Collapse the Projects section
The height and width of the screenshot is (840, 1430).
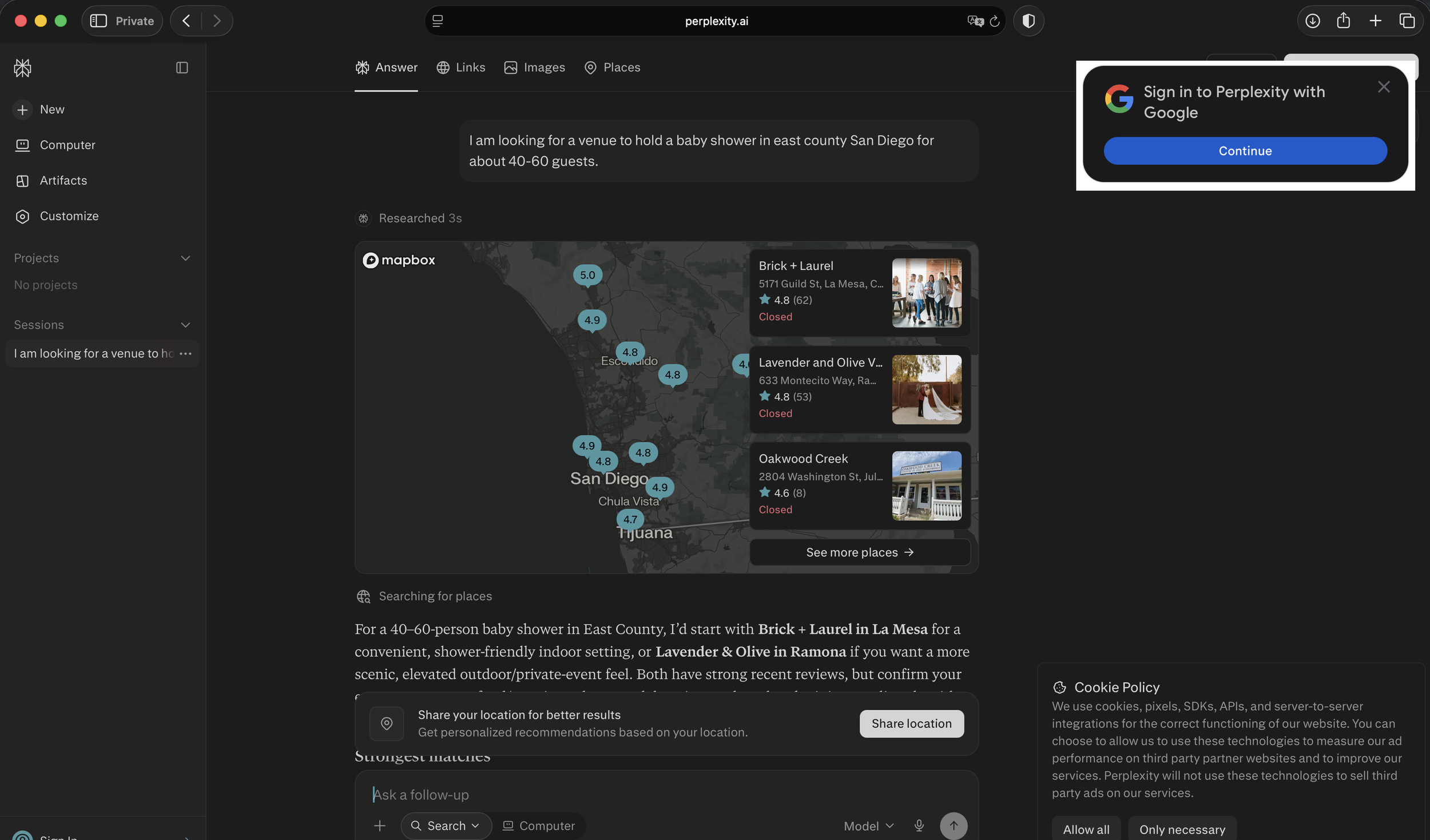pos(185,258)
